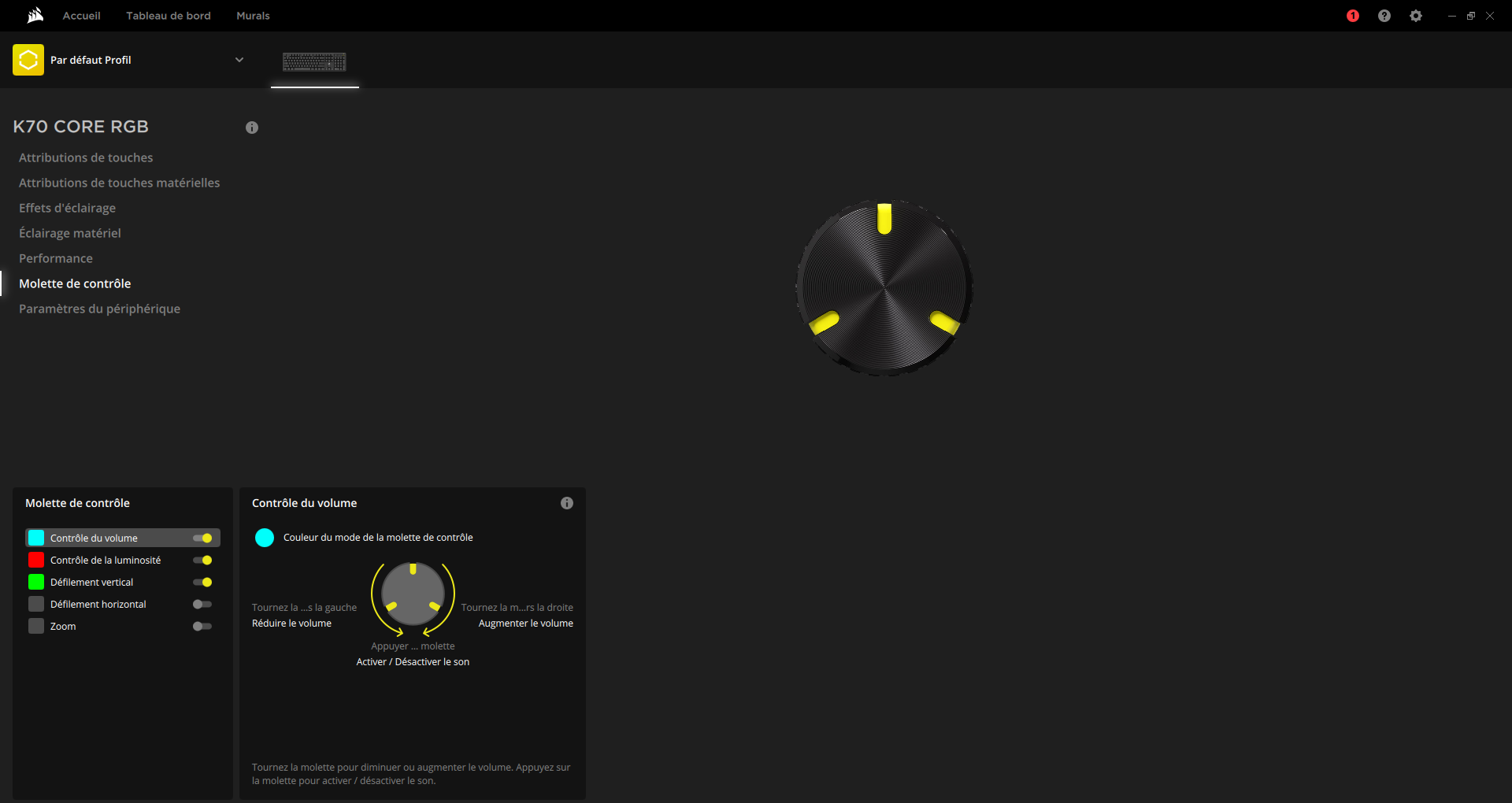Click the Couleur du mode de la molette label
1512x803 pixels.
[x=378, y=538]
